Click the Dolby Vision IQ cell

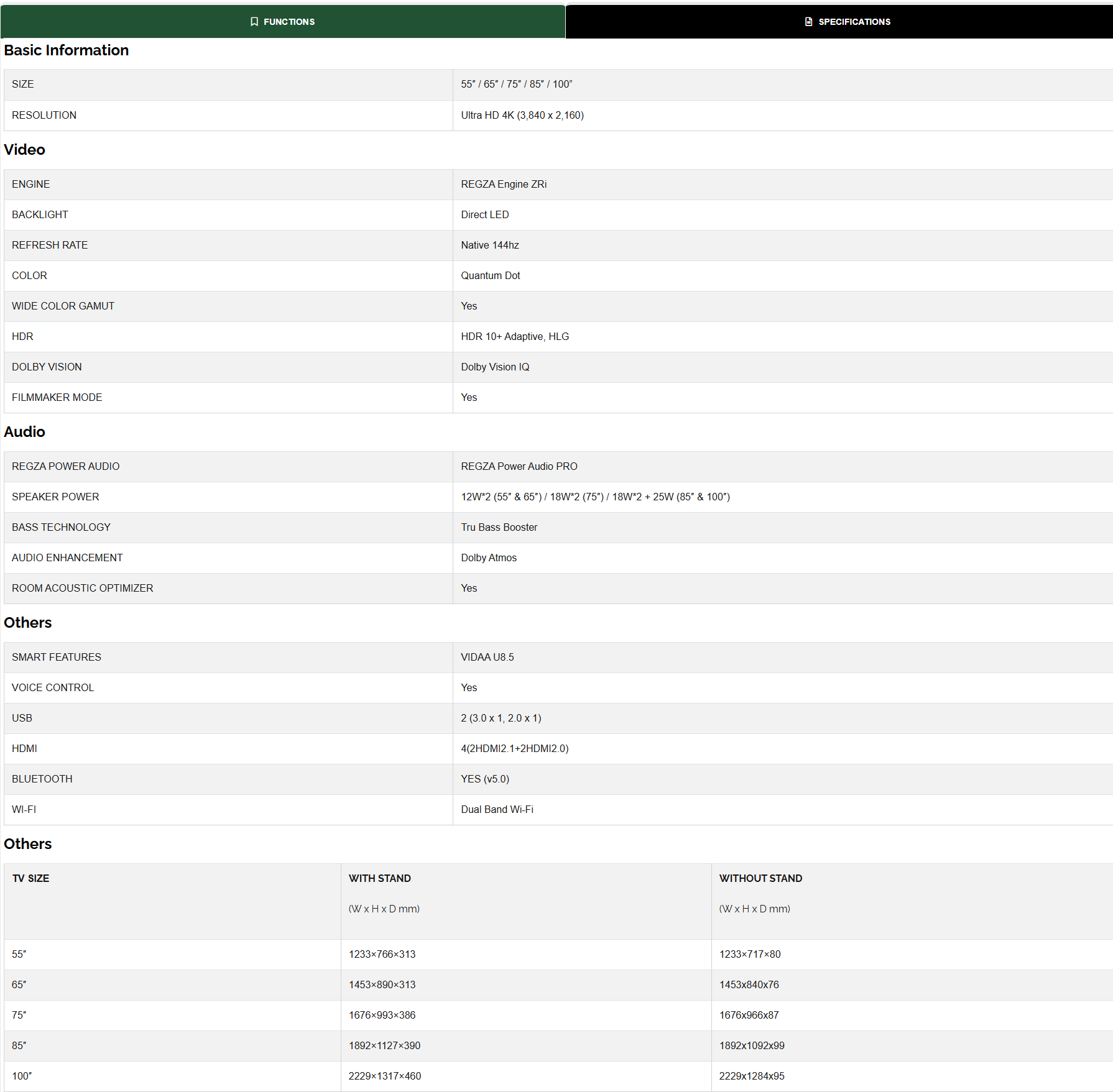click(x=495, y=367)
